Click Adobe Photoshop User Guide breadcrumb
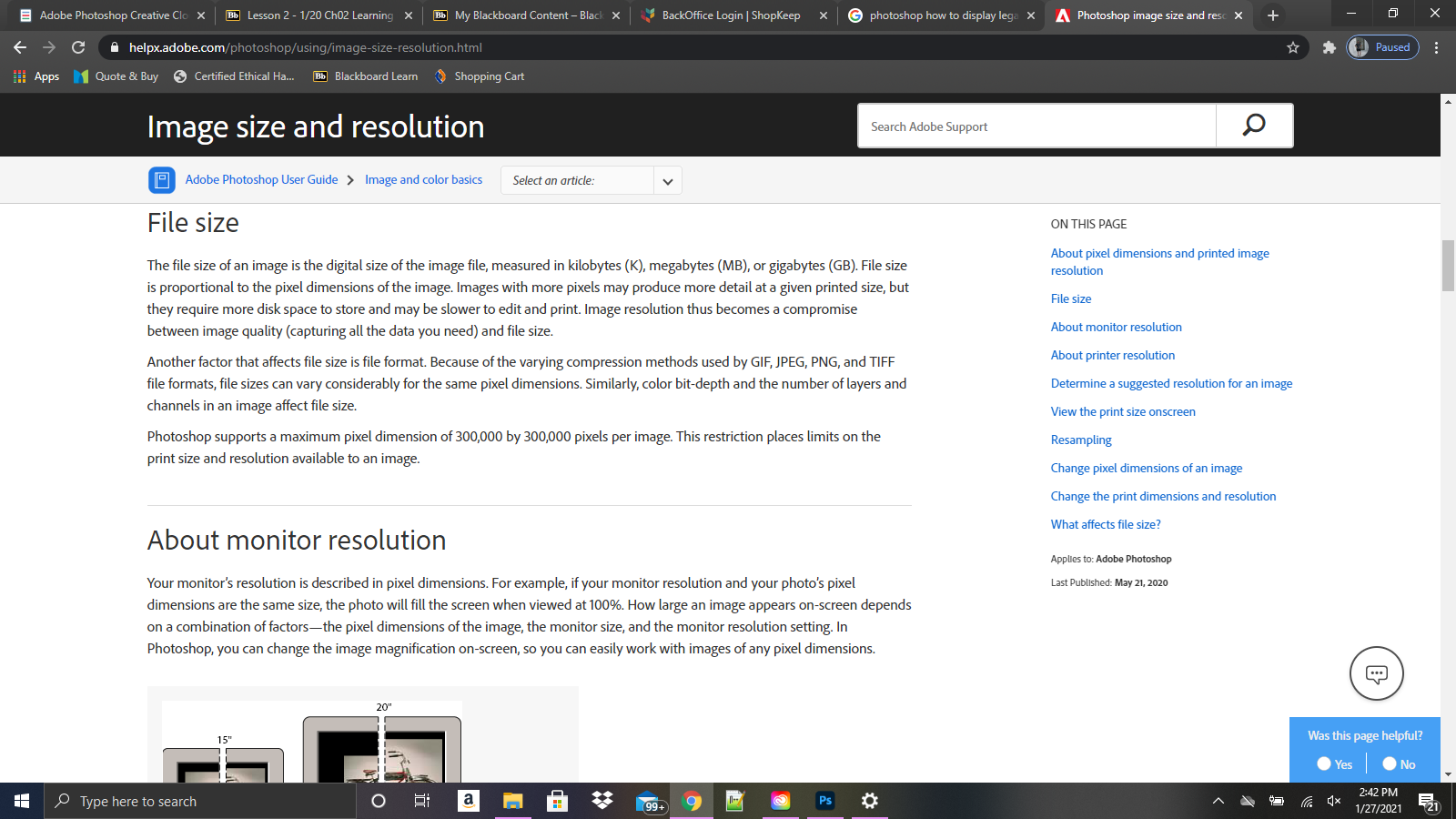 (x=261, y=180)
